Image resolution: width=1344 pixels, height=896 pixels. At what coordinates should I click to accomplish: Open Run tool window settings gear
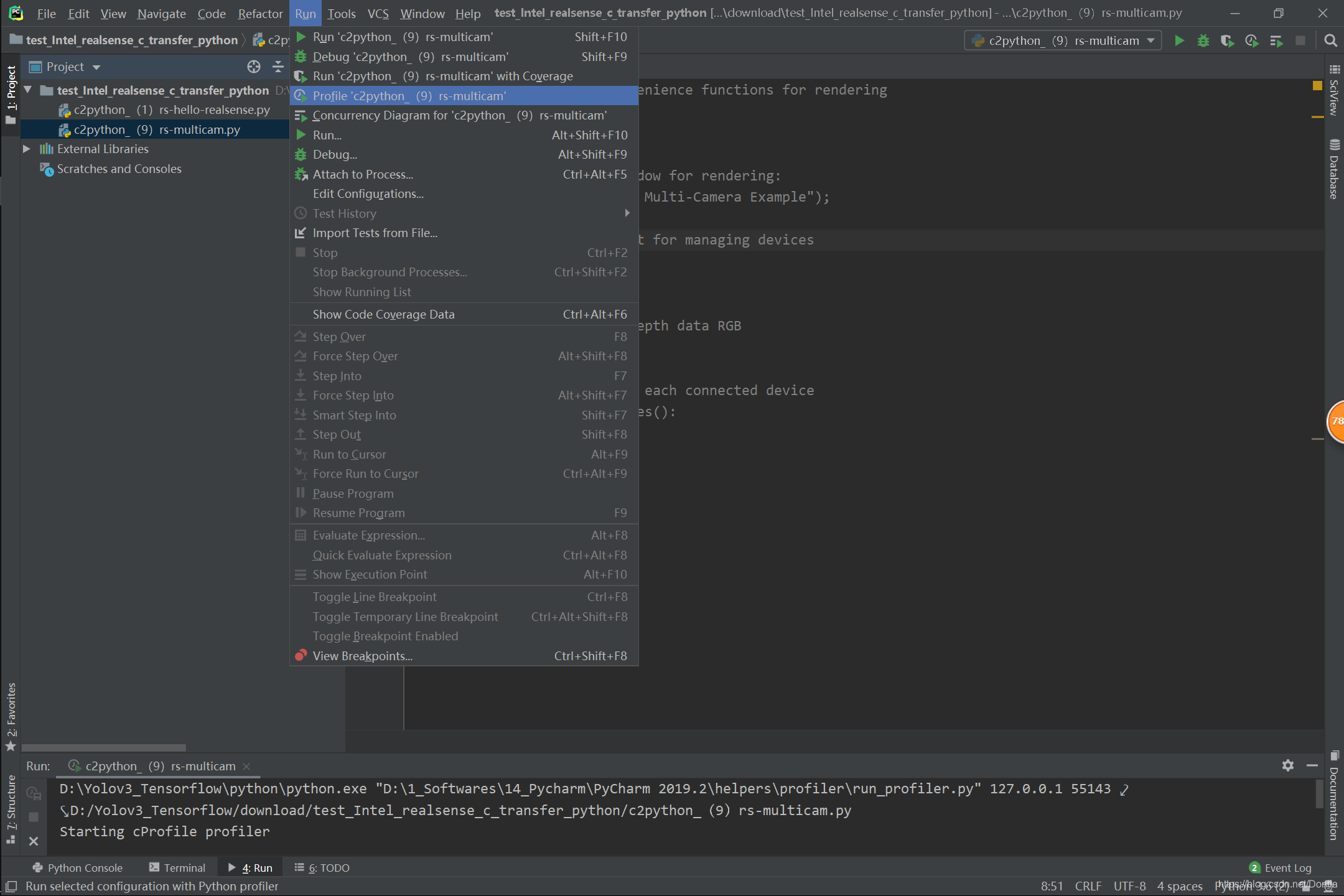coord(1288,765)
